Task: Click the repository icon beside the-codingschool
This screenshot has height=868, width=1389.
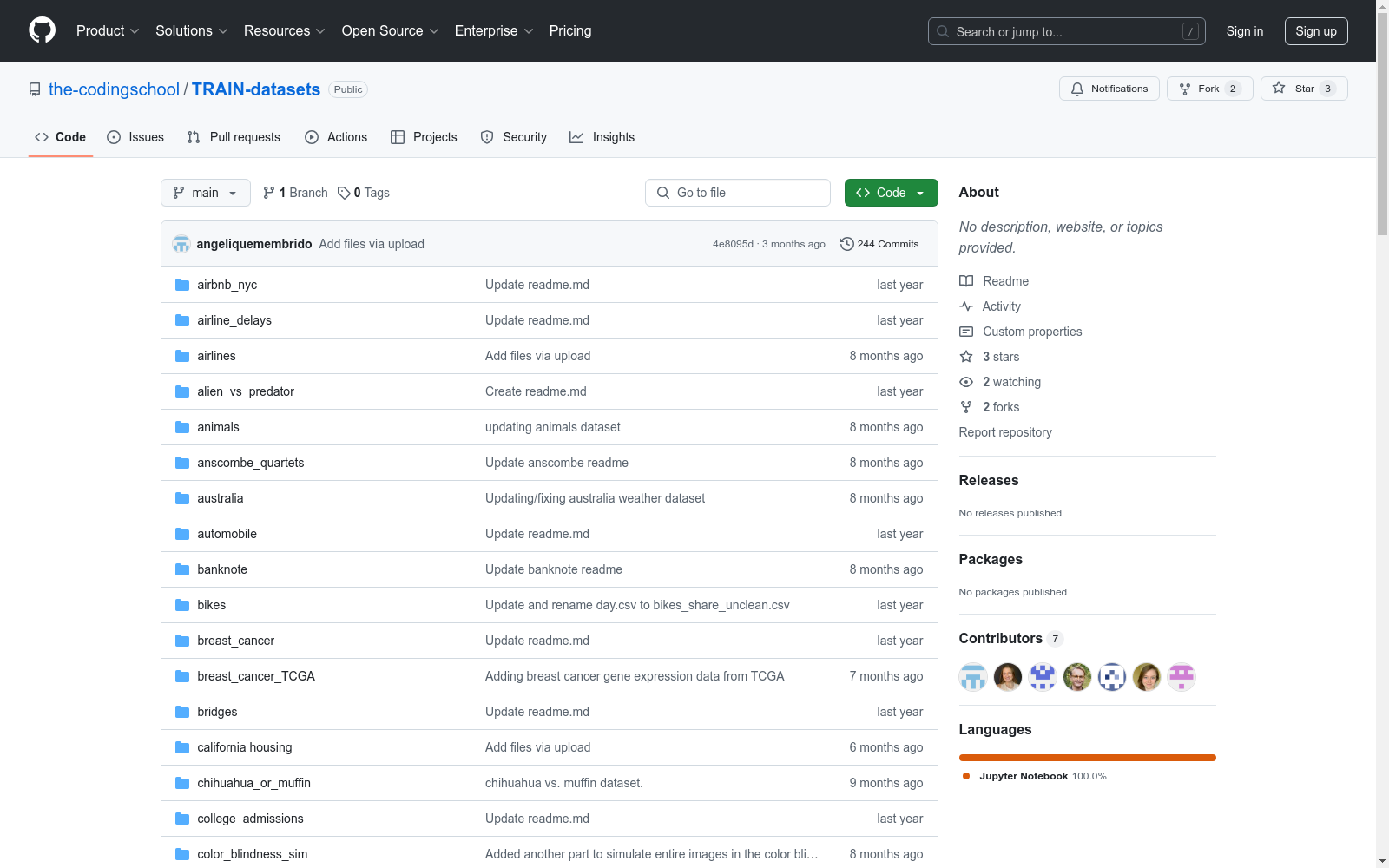Action: [x=35, y=89]
